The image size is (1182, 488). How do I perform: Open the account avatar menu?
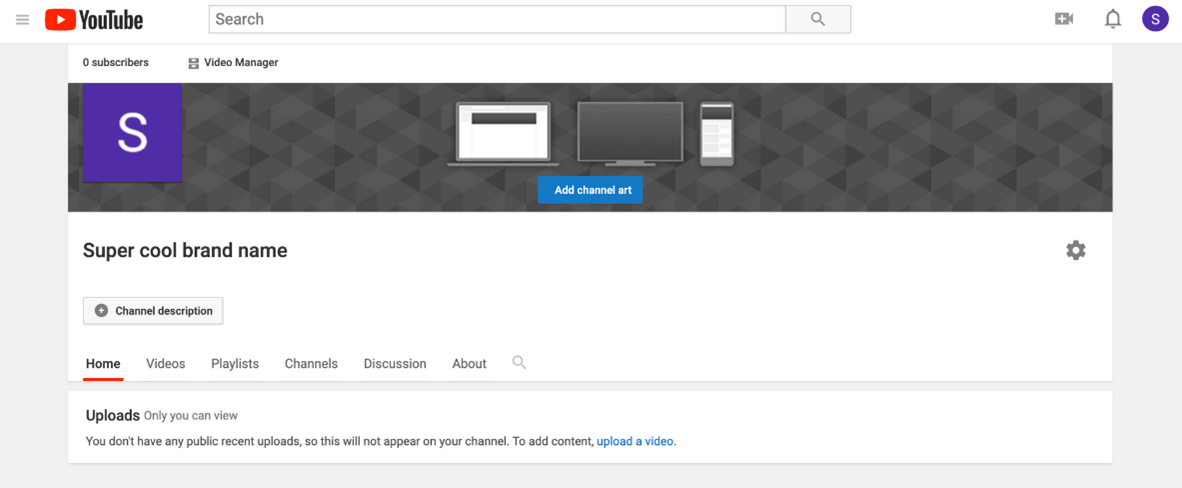[1155, 19]
